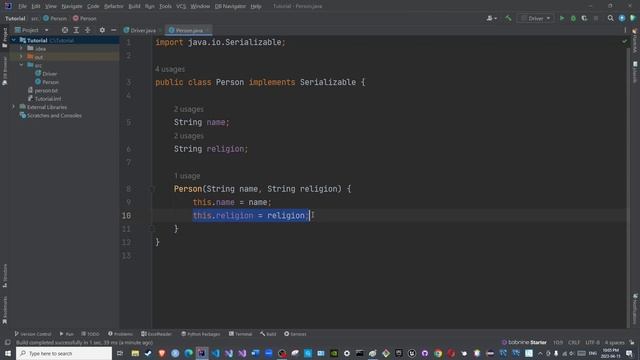
Task: Open the Refactor menu
Action: tap(113, 6)
